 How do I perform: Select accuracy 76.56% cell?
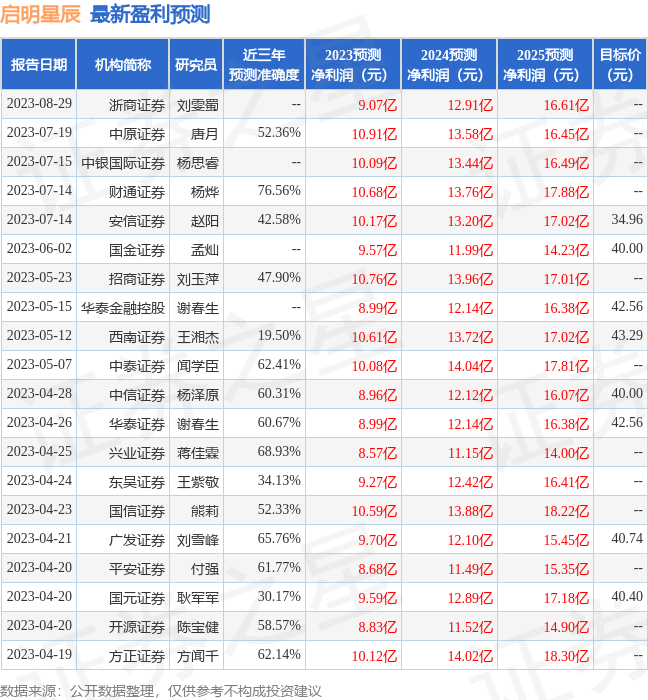[x=279, y=191]
